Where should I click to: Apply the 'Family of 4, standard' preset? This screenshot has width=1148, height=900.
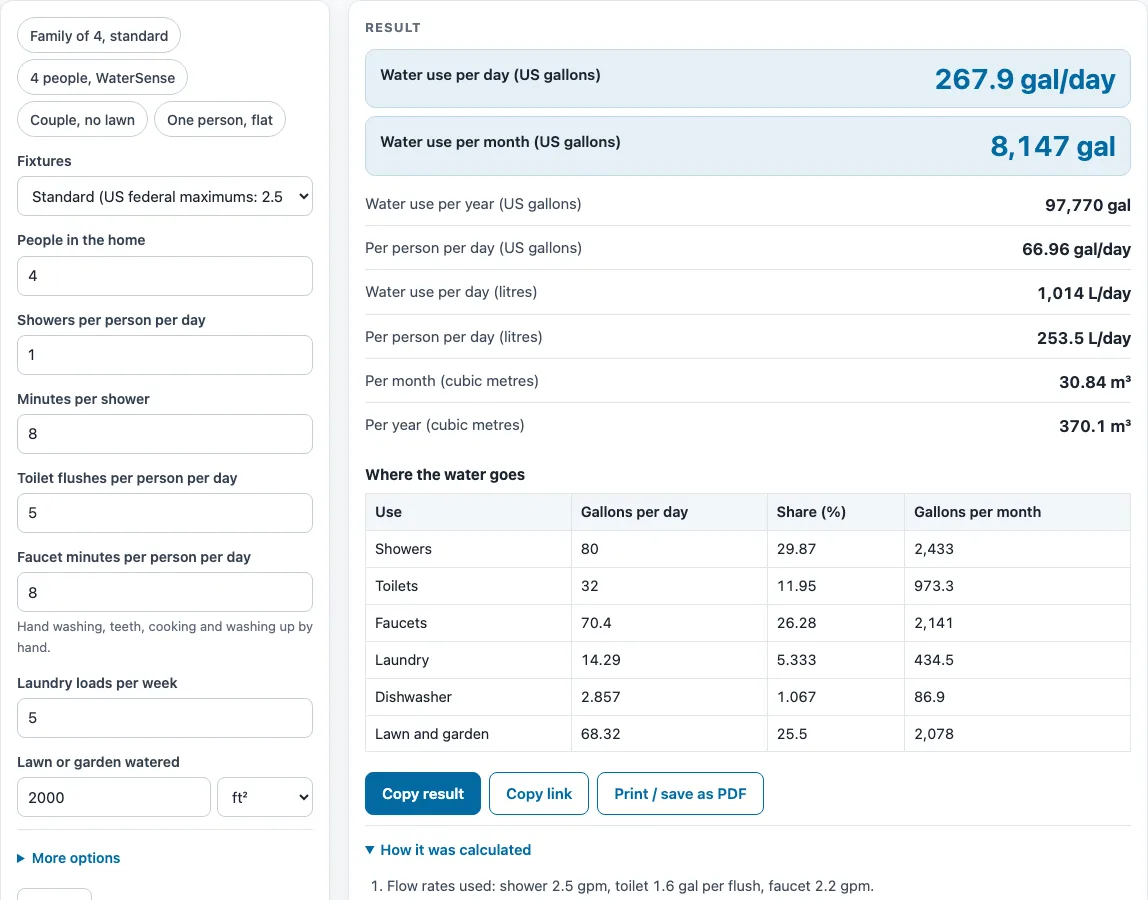[99, 36]
